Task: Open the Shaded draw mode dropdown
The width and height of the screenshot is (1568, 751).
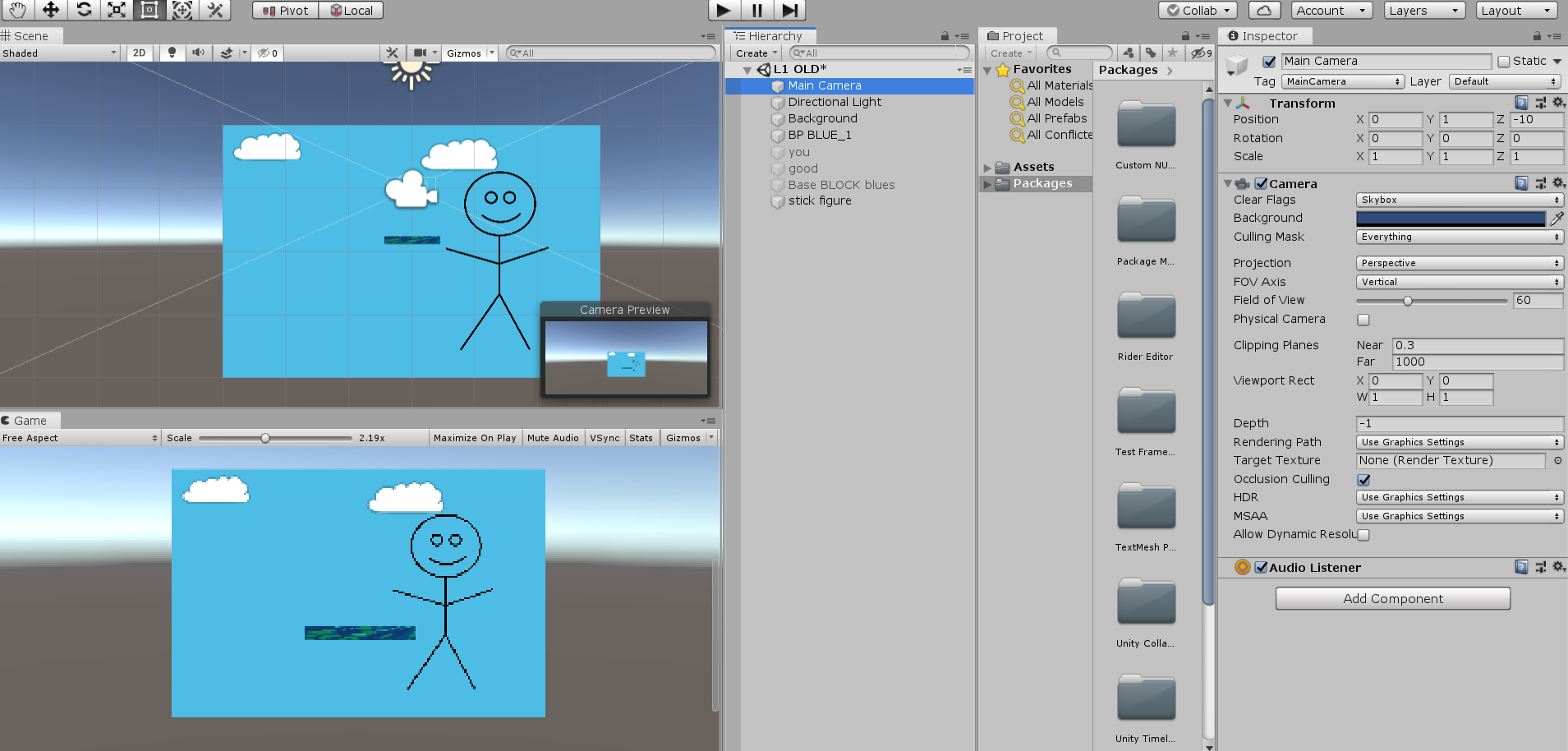Action: pyautogui.click(x=57, y=53)
